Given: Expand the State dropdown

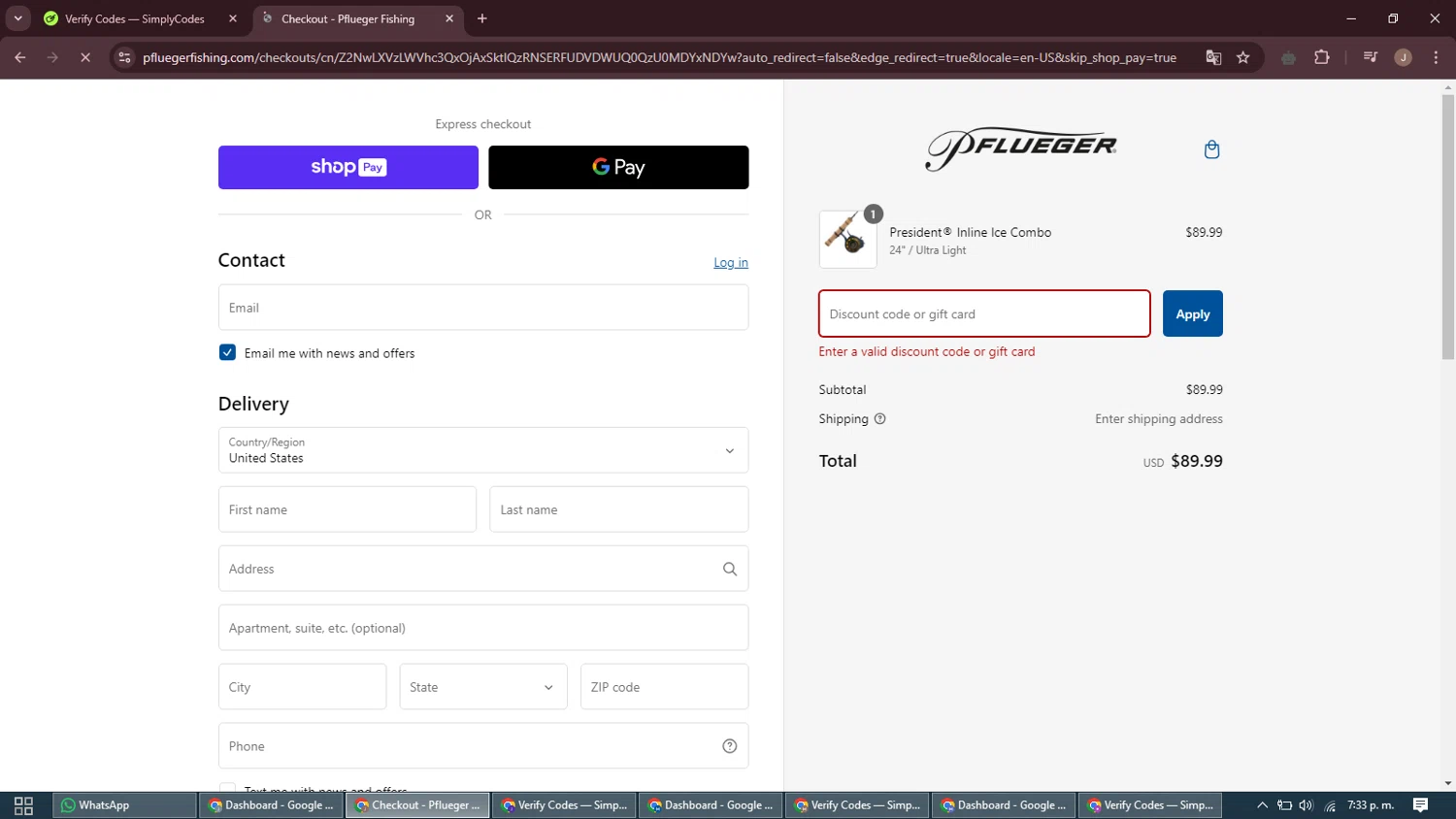Looking at the screenshot, I should pyautogui.click(x=483, y=687).
